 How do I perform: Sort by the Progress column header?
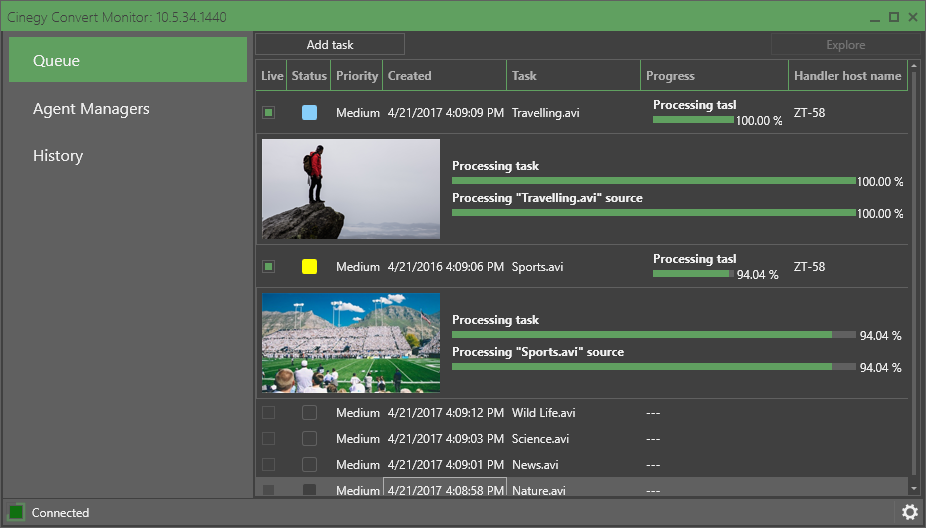(715, 76)
